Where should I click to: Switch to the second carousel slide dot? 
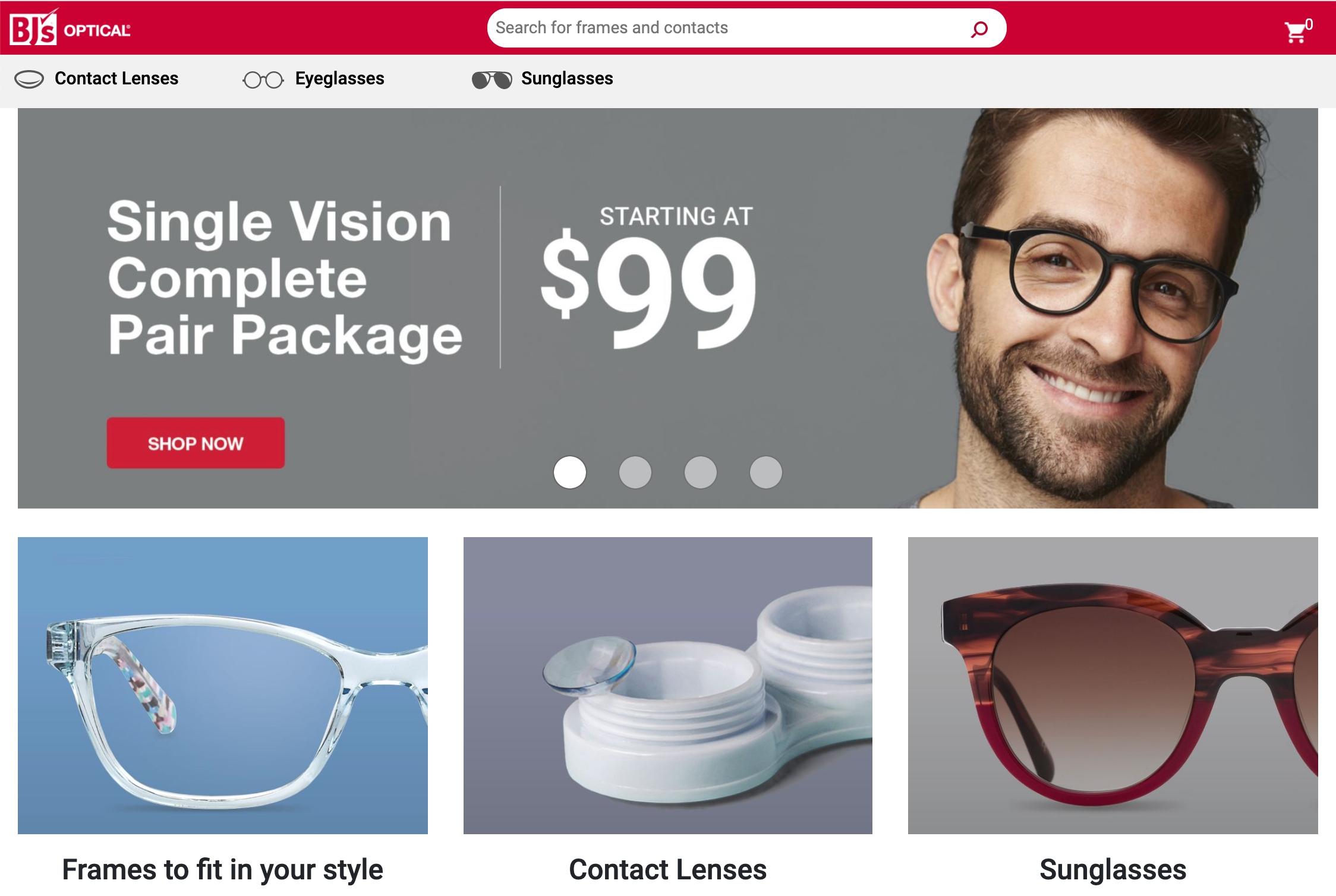(x=635, y=472)
